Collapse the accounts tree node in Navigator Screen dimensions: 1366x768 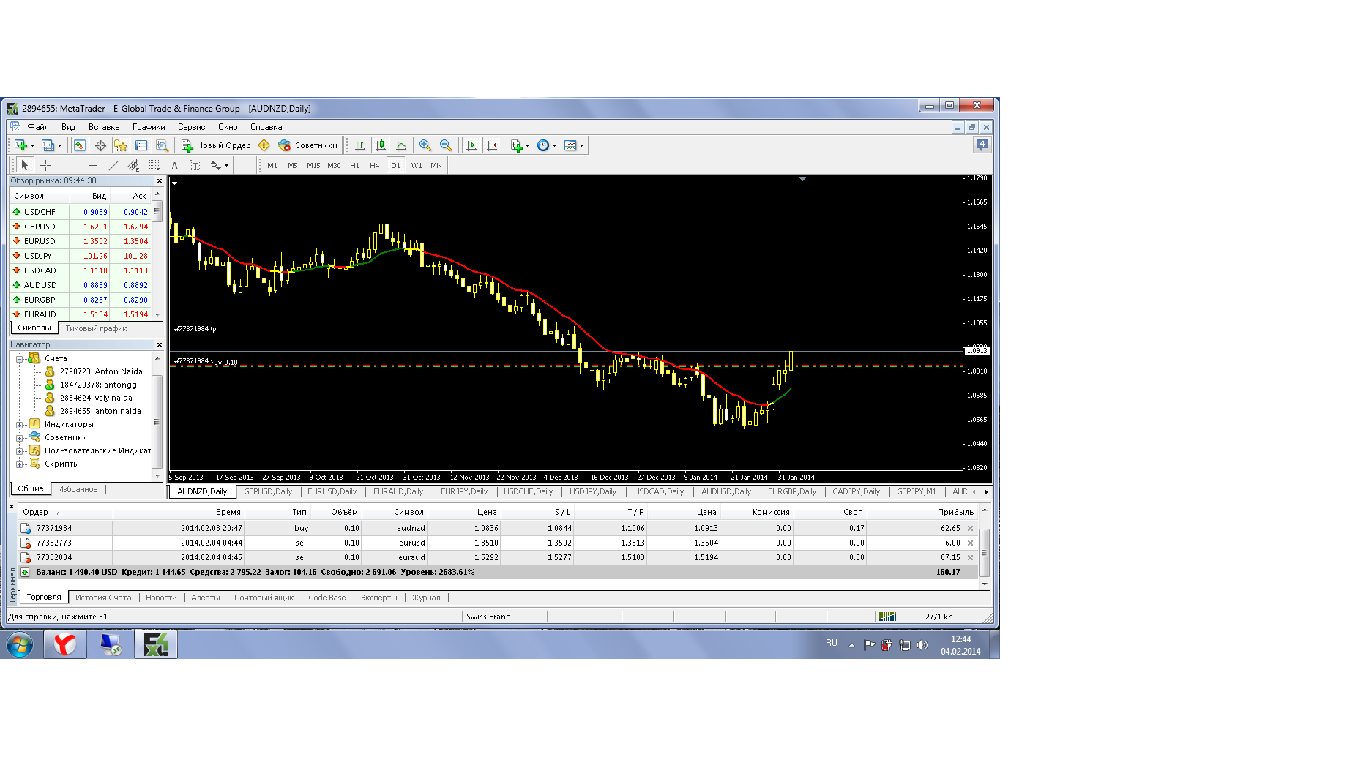[20, 358]
